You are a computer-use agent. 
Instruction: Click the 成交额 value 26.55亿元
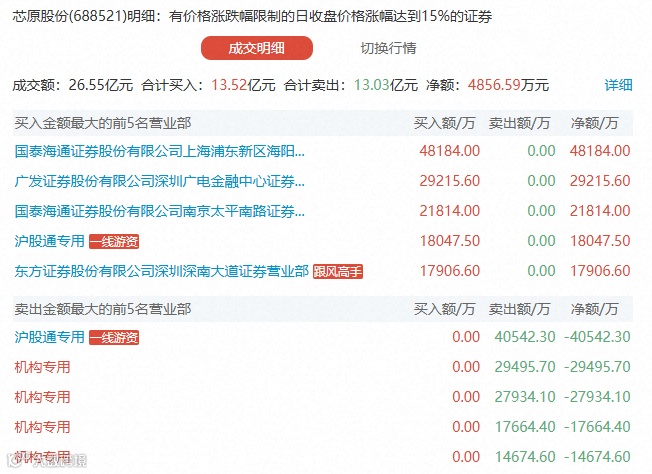(x=101, y=85)
